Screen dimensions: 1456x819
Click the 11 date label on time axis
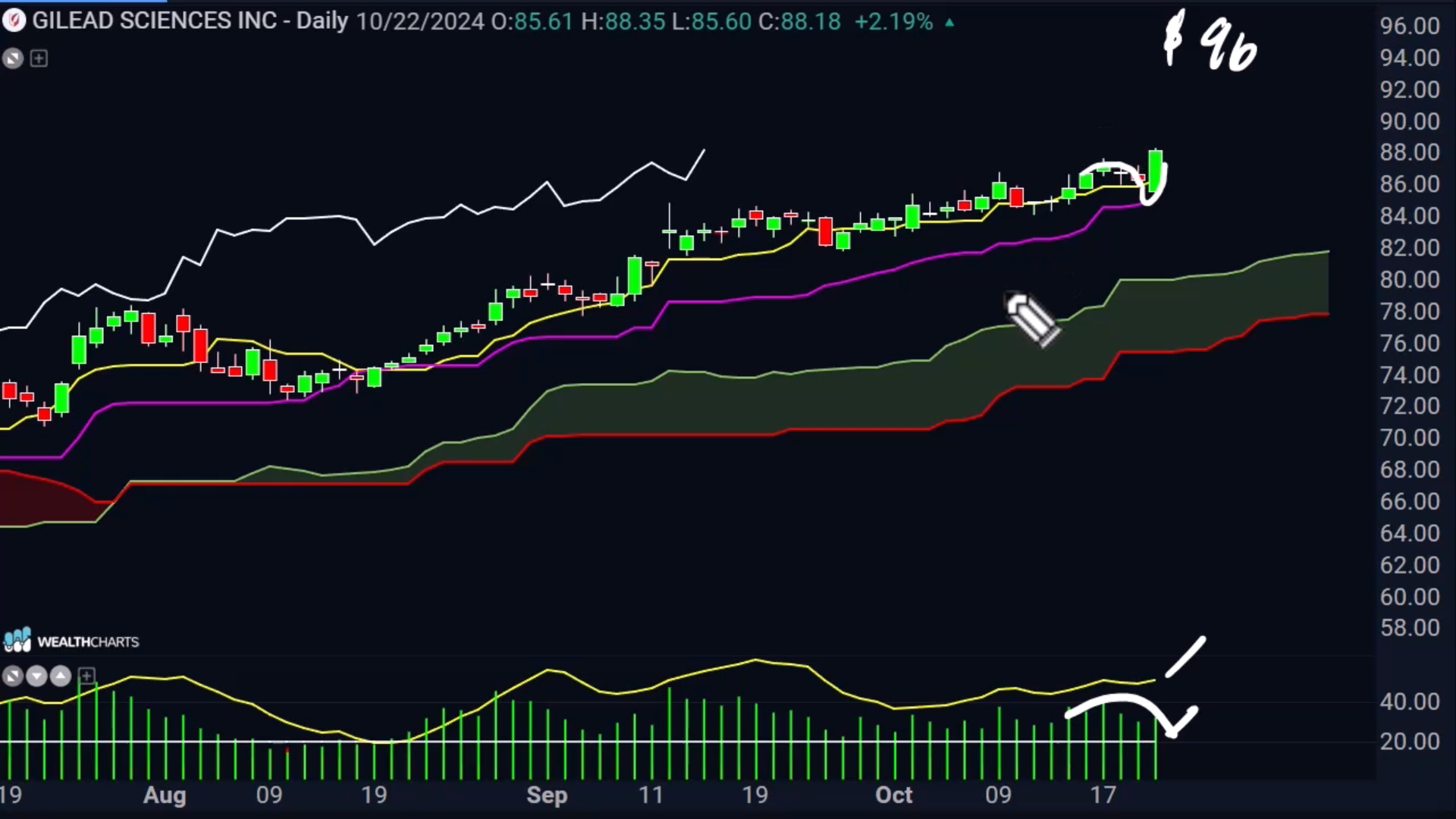(651, 795)
